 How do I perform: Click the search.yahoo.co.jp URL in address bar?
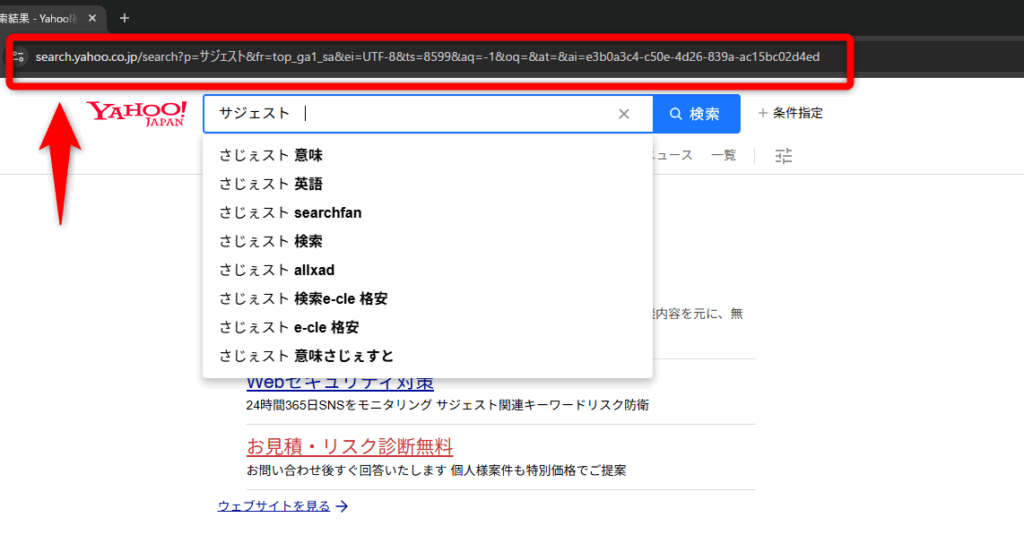427,57
